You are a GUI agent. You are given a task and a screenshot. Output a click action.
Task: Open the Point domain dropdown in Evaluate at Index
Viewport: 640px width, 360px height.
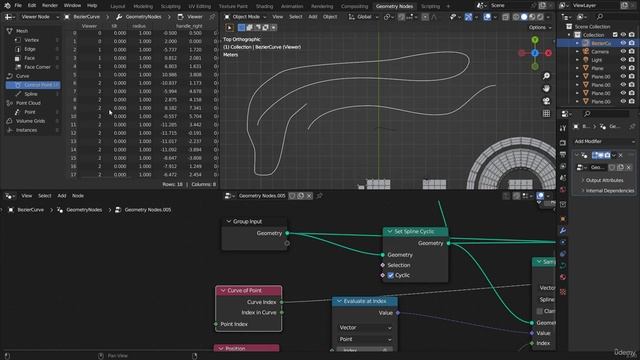coord(365,340)
